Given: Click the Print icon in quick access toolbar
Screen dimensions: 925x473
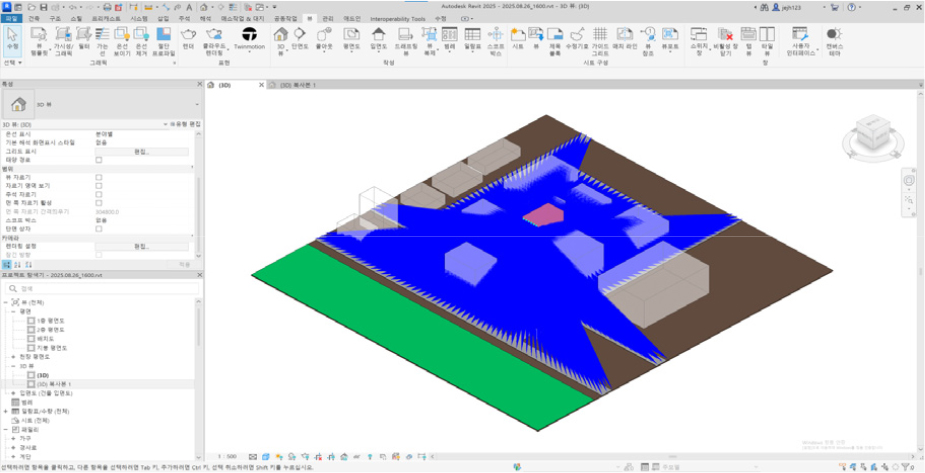Looking at the screenshot, I should click(x=107, y=8).
